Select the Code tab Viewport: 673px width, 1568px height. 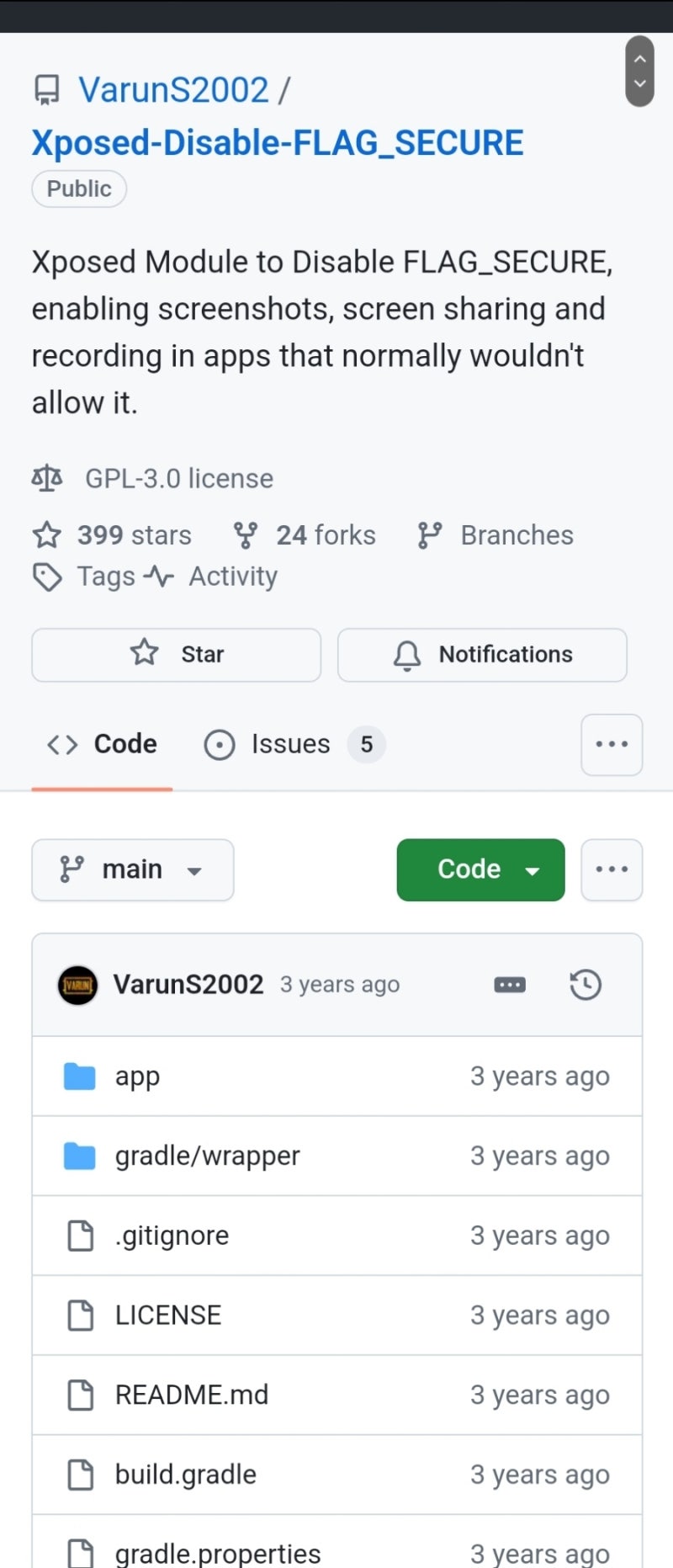click(103, 745)
